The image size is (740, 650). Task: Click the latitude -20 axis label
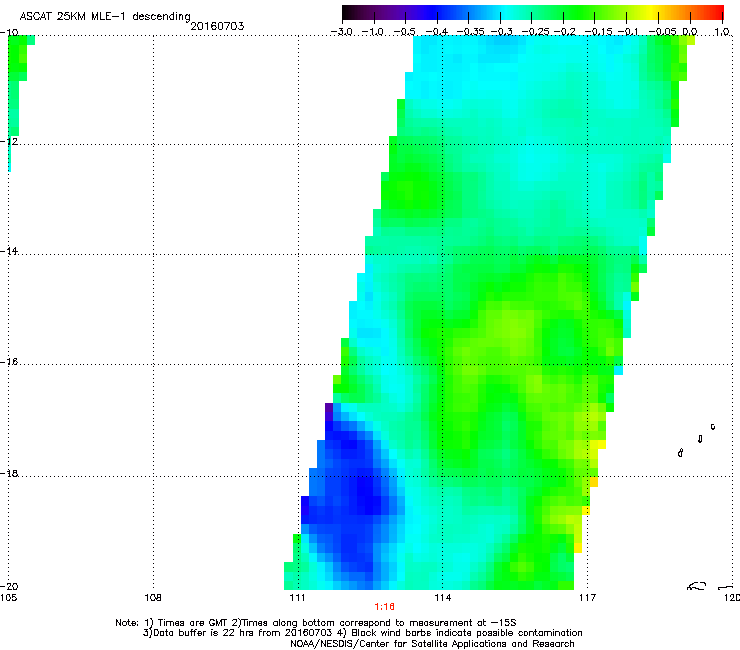(x=9, y=586)
